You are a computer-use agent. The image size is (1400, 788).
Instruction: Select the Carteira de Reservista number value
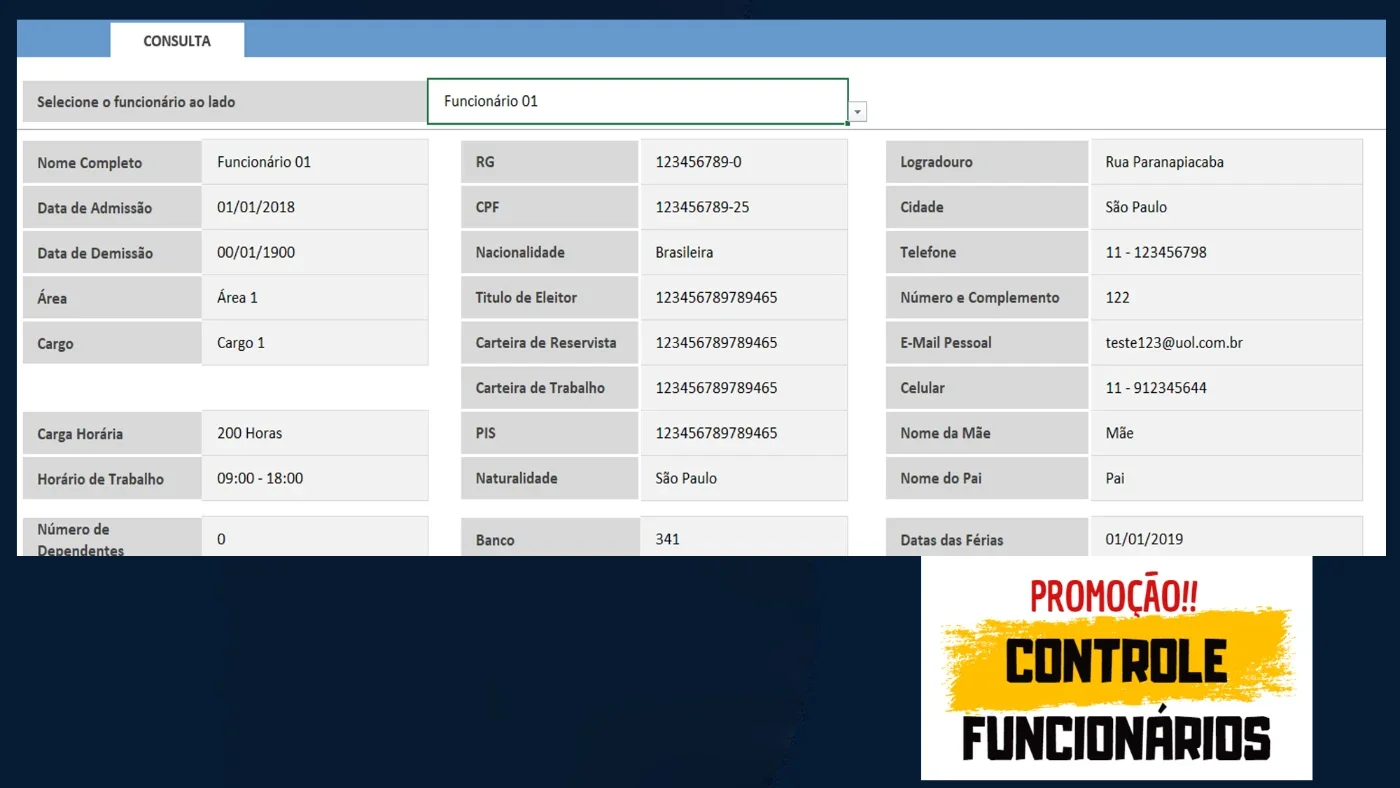[x=744, y=342]
